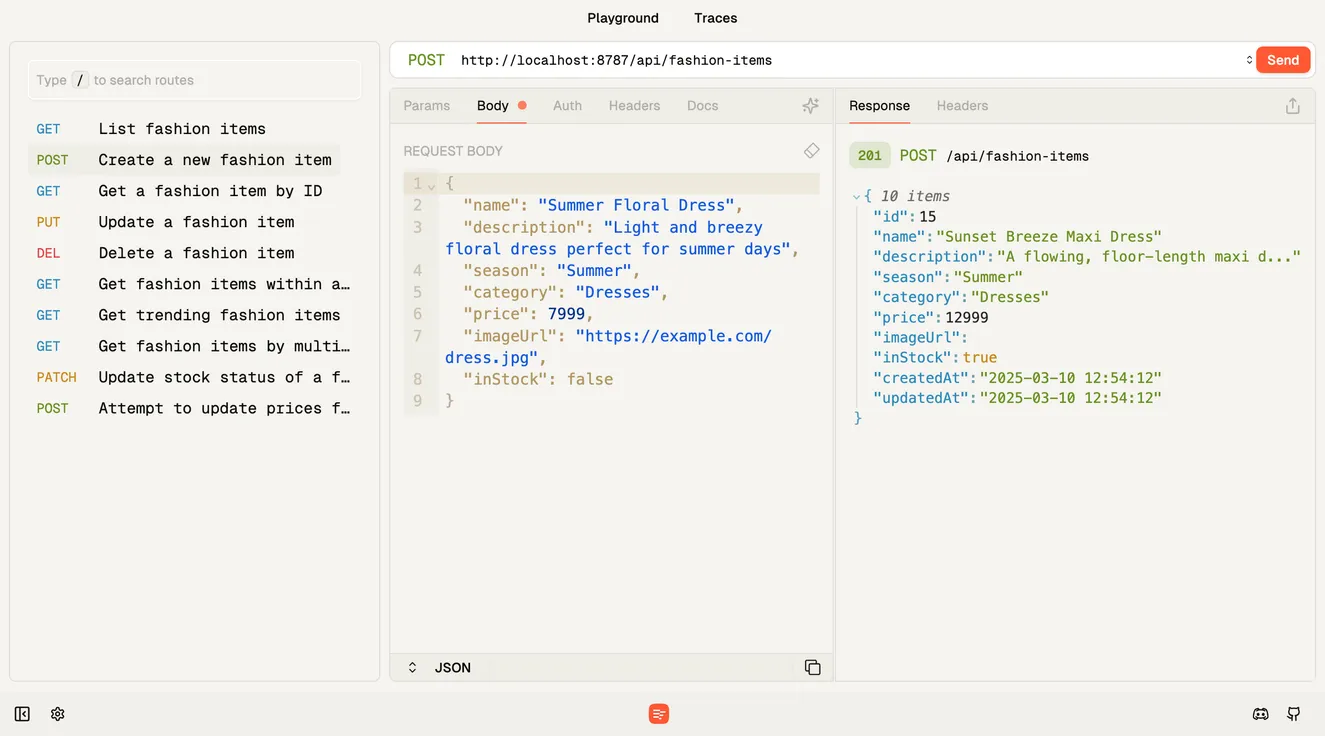Open the GitHub icon link
The width and height of the screenshot is (1325, 736).
[x=1294, y=714]
